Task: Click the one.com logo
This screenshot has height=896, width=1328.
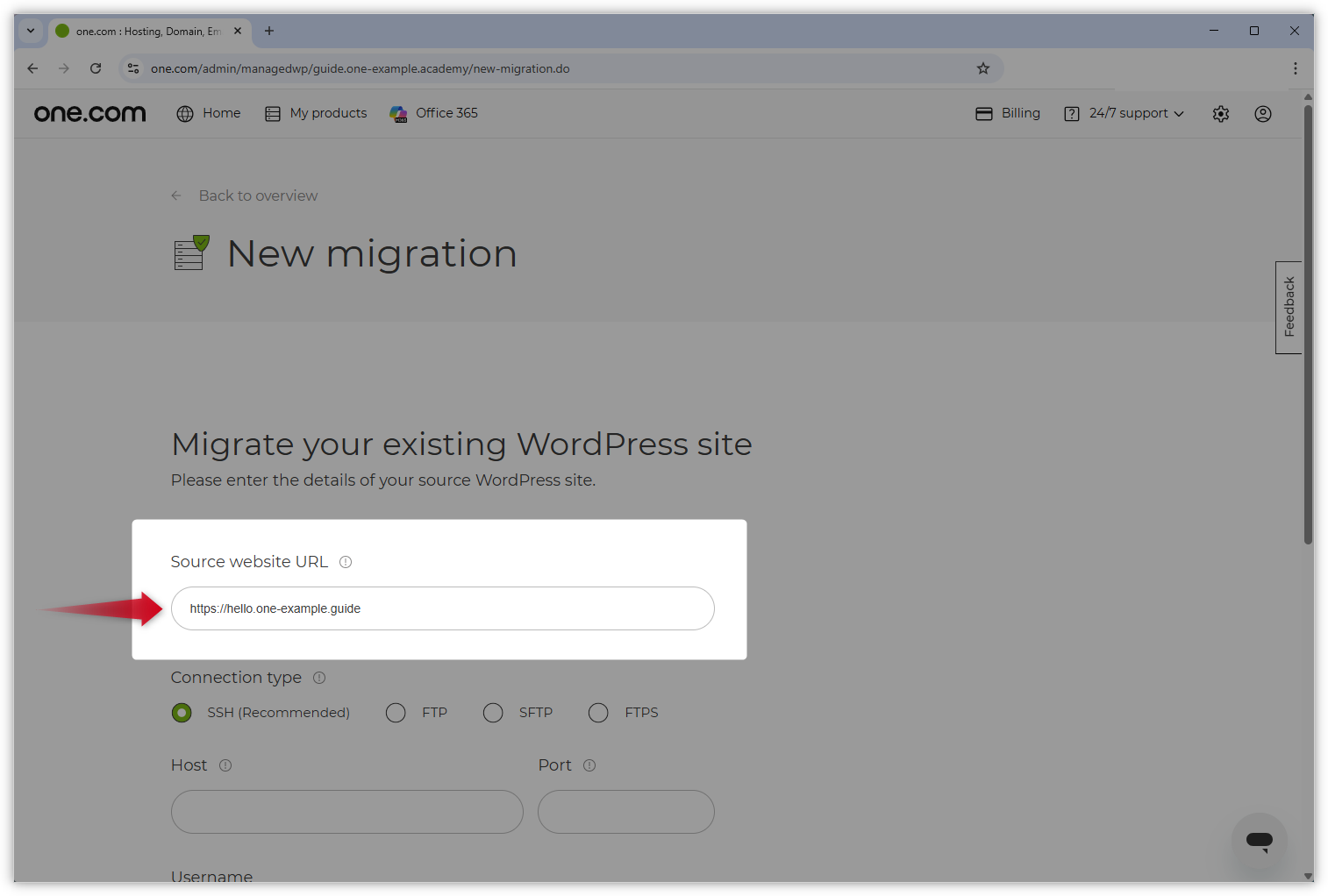Action: (x=89, y=113)
